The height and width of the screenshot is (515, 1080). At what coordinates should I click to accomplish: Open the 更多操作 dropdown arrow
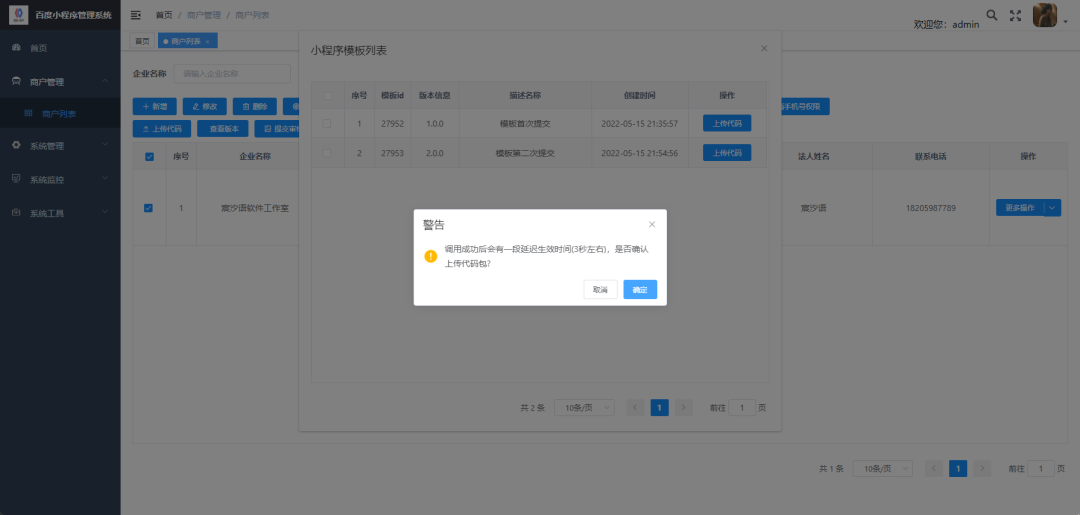tap(1053, 208)
